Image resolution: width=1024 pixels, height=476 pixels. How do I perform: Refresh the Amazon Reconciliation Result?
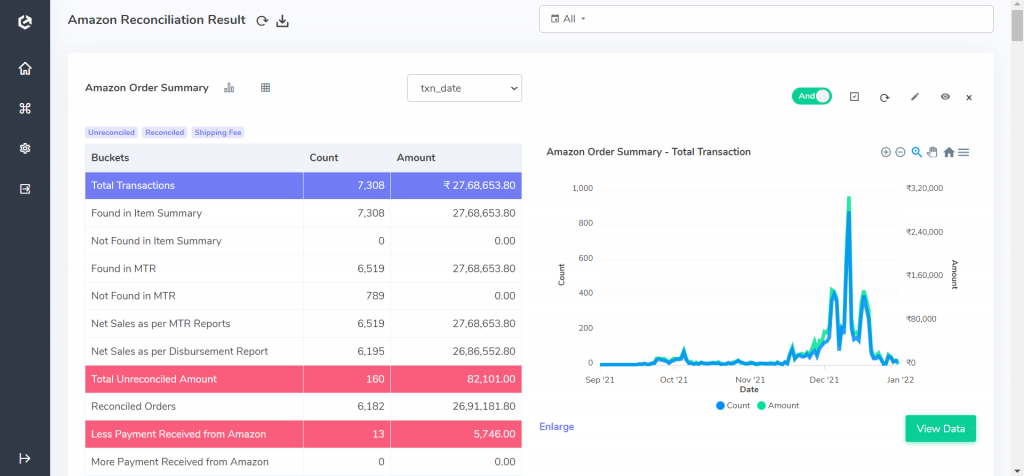[x=262, y=21]
